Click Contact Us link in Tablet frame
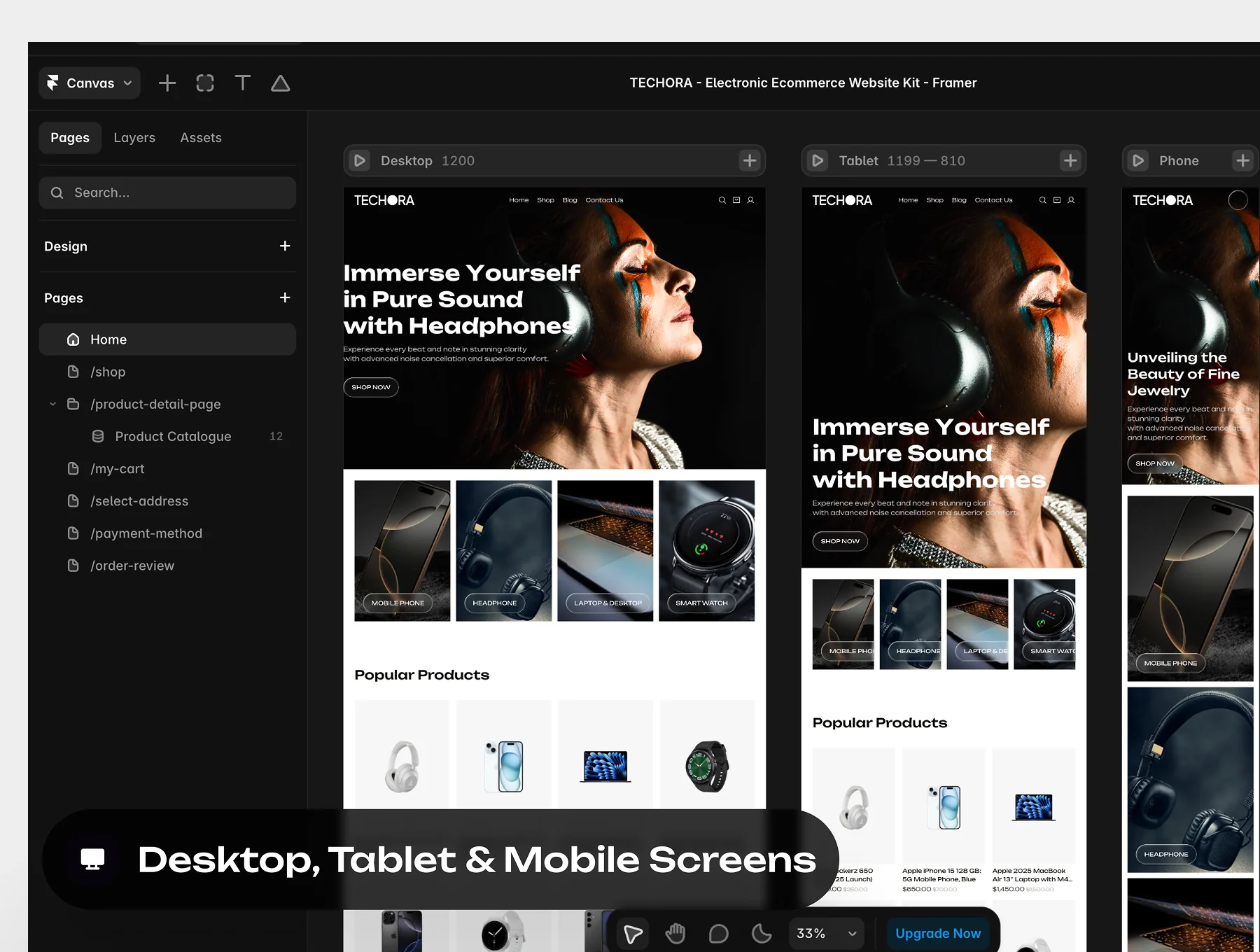Viewport: 1260px width, 952px height. pyautogui.click(x=993, y=200)
